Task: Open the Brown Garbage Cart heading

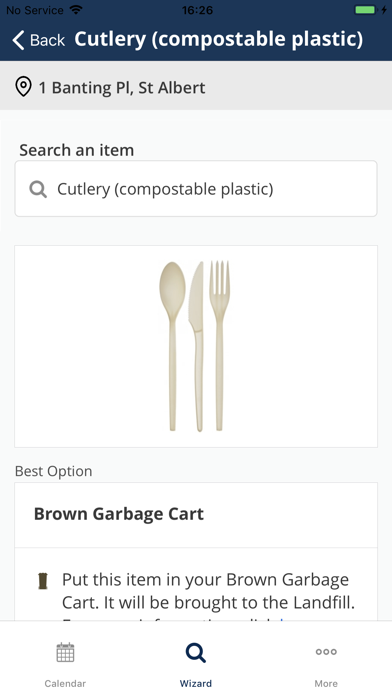Action: click(x=119, y=514)
